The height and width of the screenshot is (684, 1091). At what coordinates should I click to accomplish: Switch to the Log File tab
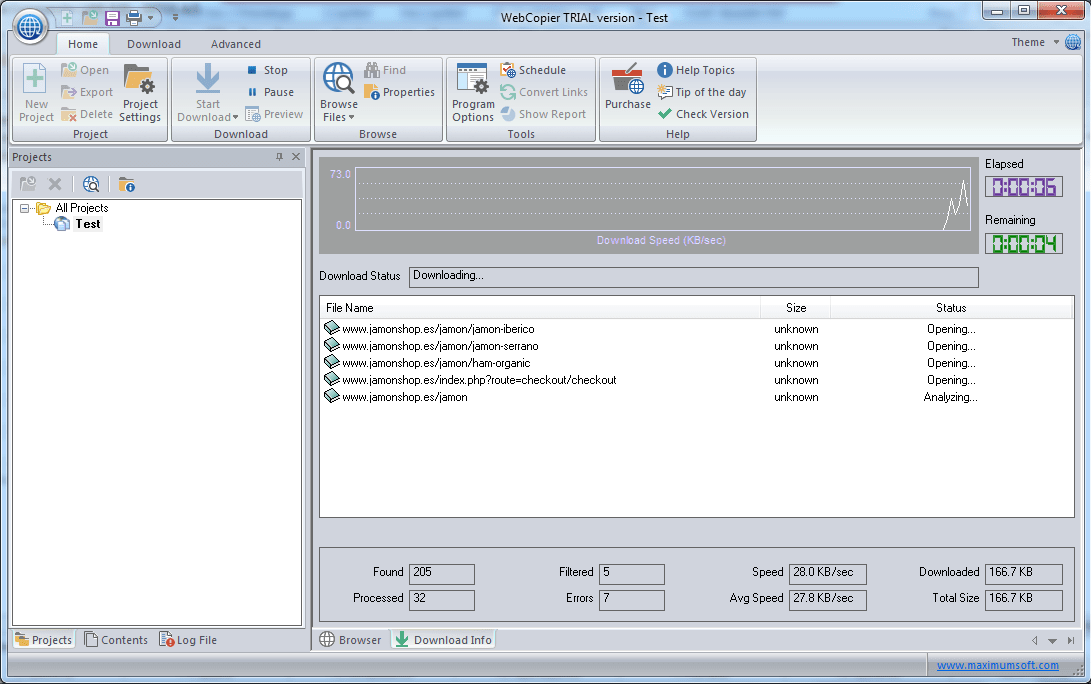[188, 639]
